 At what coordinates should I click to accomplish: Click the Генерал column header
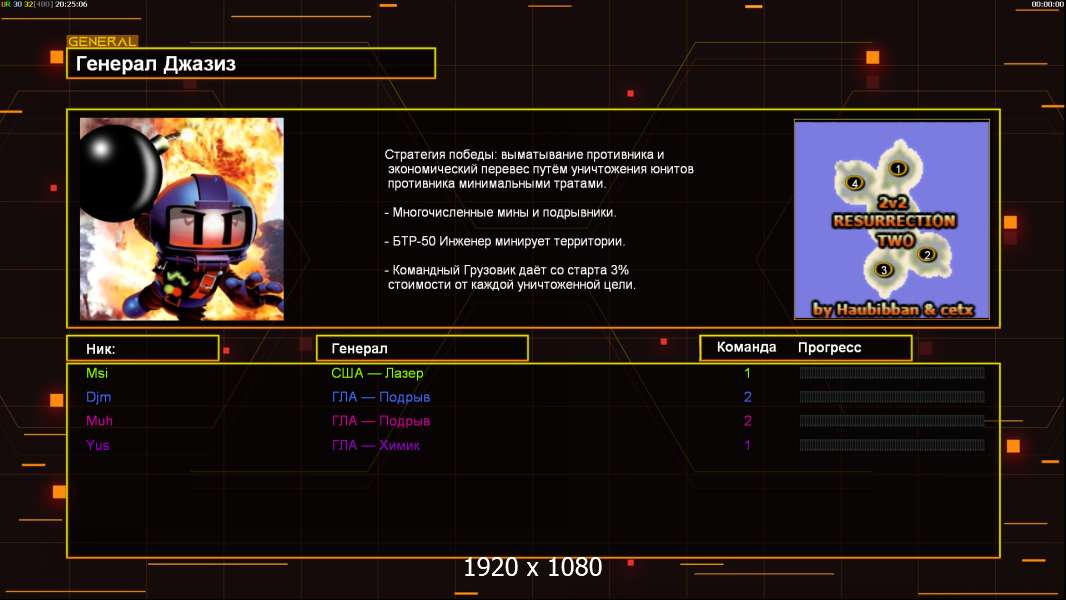click(422, 349)
